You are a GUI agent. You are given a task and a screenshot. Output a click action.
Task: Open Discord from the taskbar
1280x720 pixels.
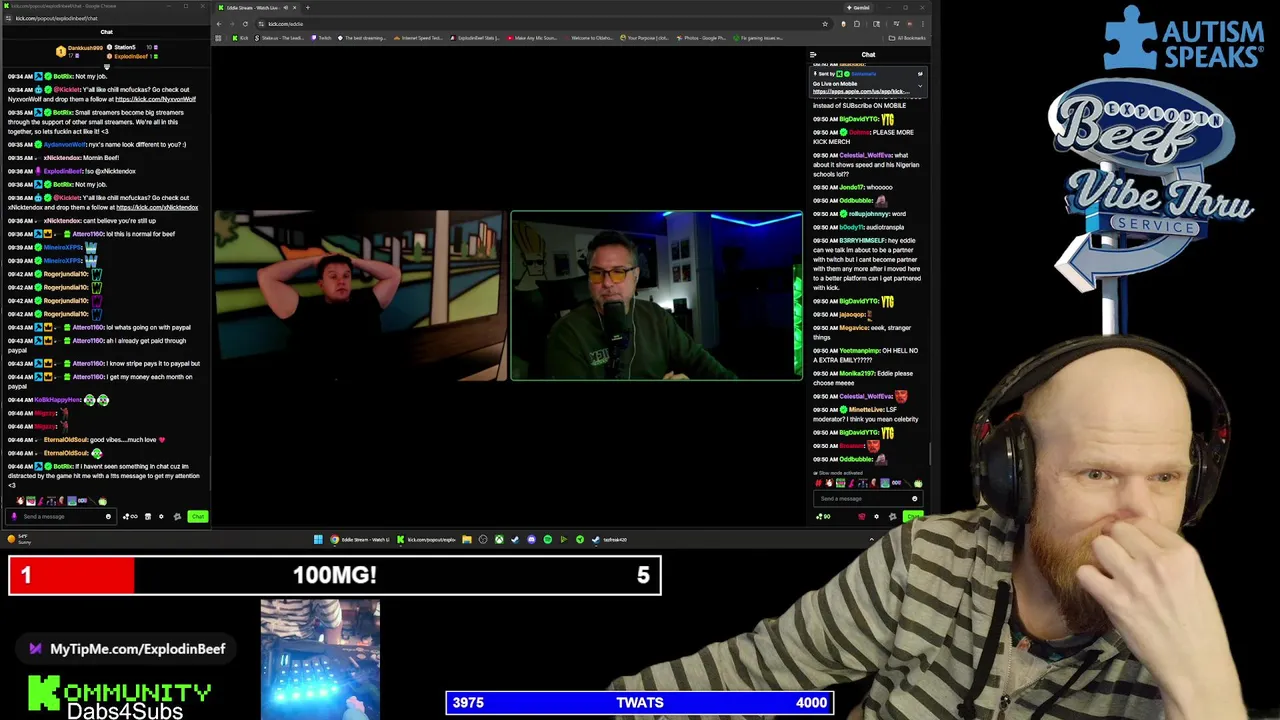pos(531,539)
